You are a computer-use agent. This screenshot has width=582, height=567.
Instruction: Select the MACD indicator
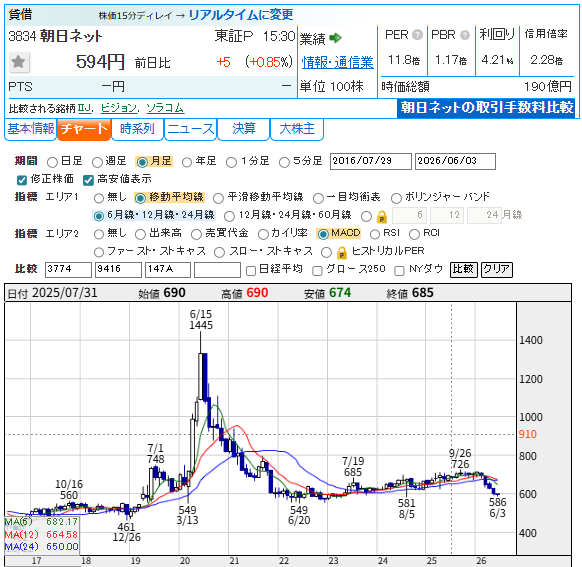pos(323,234)
